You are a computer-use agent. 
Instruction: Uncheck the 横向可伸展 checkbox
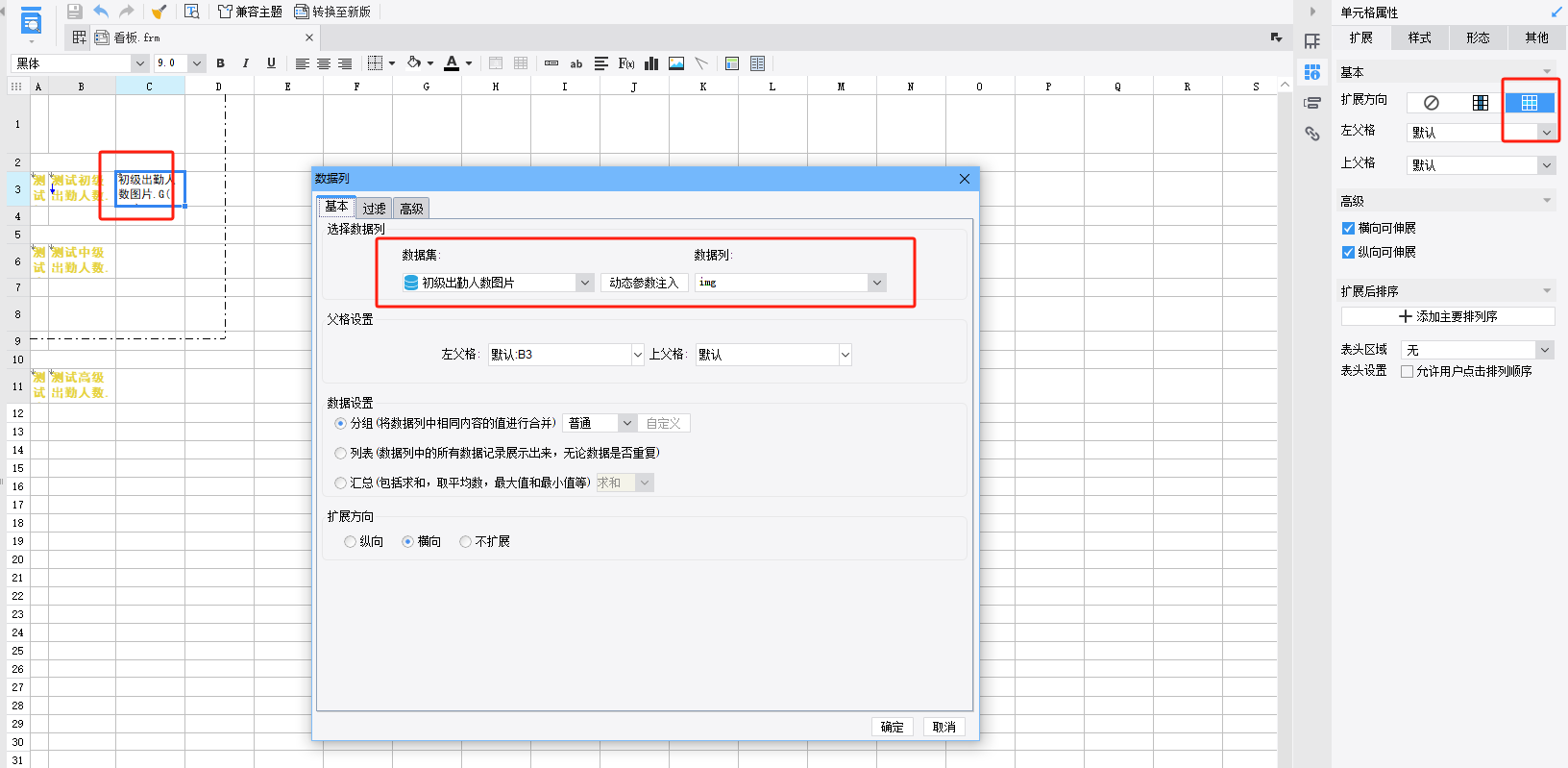(1348, 229)
